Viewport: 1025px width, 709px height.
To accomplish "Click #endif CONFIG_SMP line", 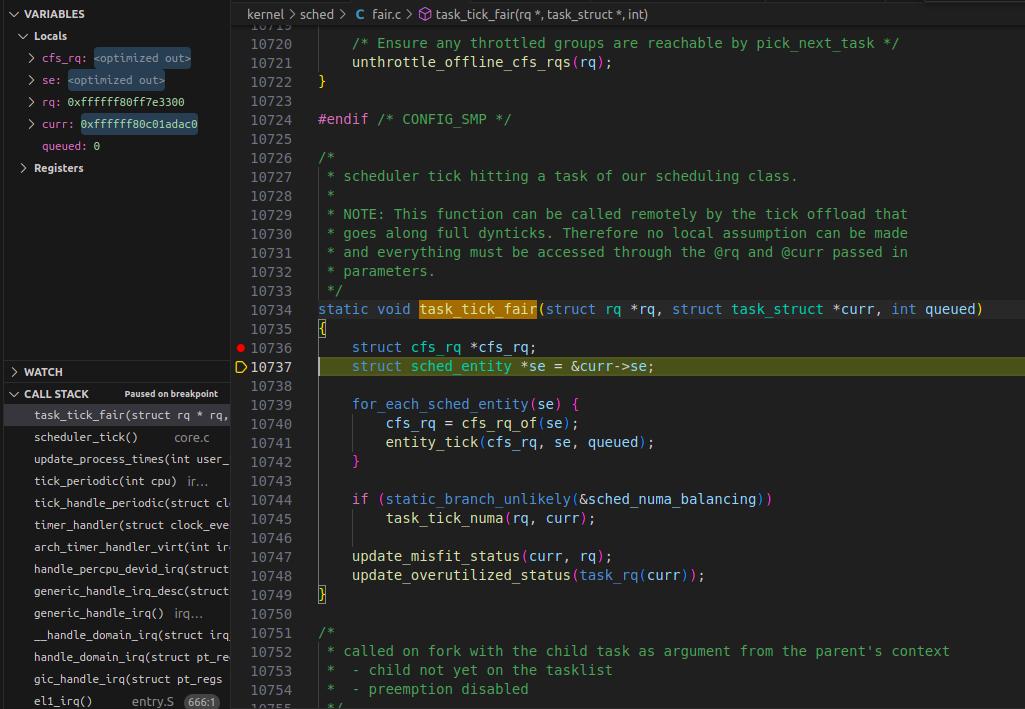I will [414, 120].
